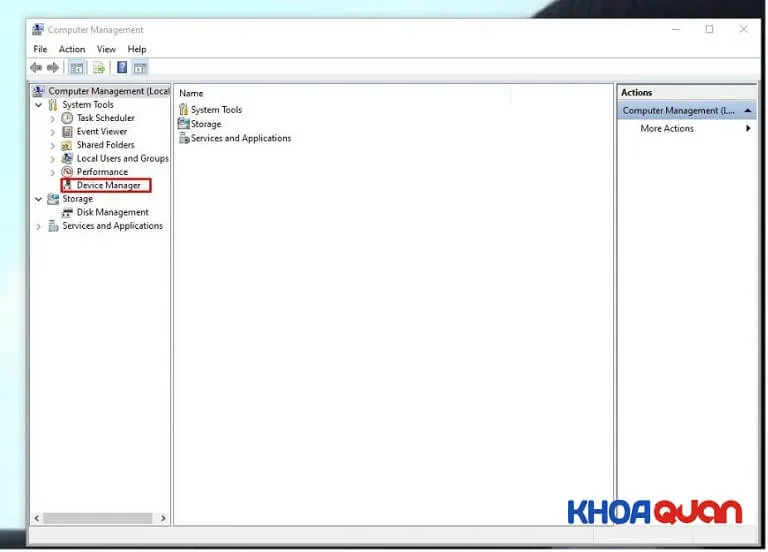768x552 pixels.
Task: Click the Disk Management icon in tree
Action: (67, 213)
